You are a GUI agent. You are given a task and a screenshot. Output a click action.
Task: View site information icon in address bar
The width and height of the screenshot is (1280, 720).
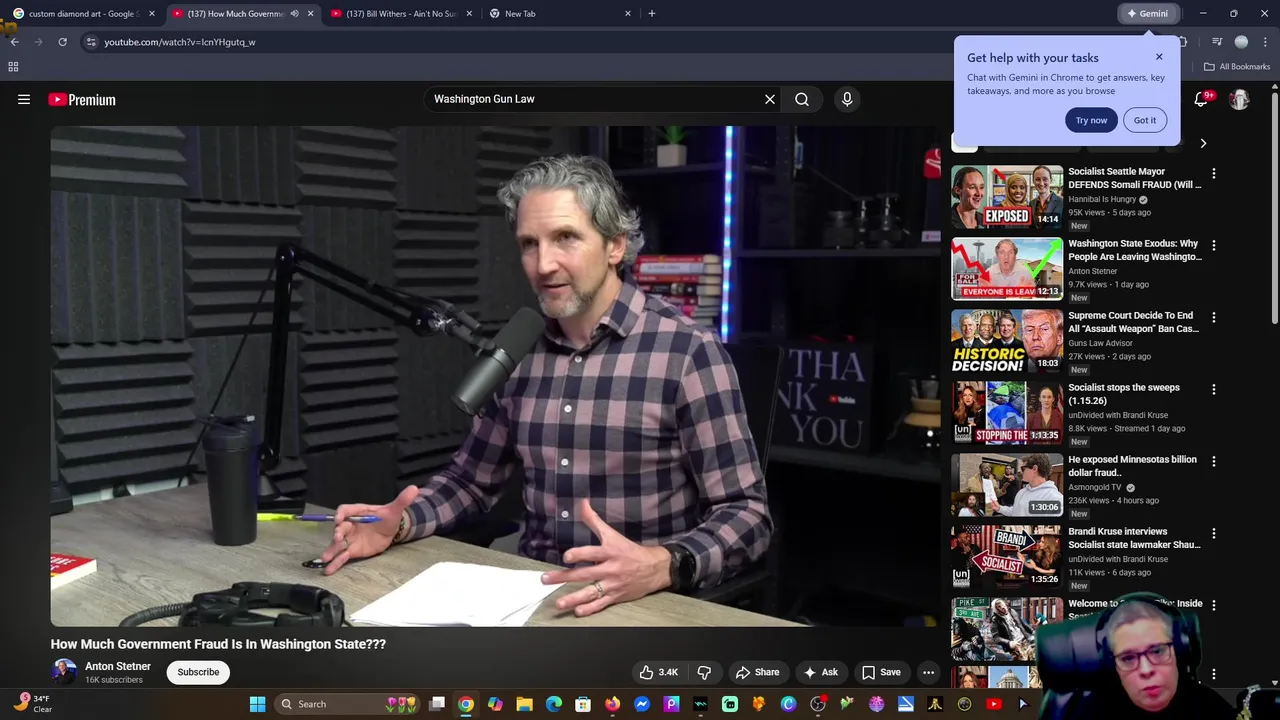[x=91, y=42]
